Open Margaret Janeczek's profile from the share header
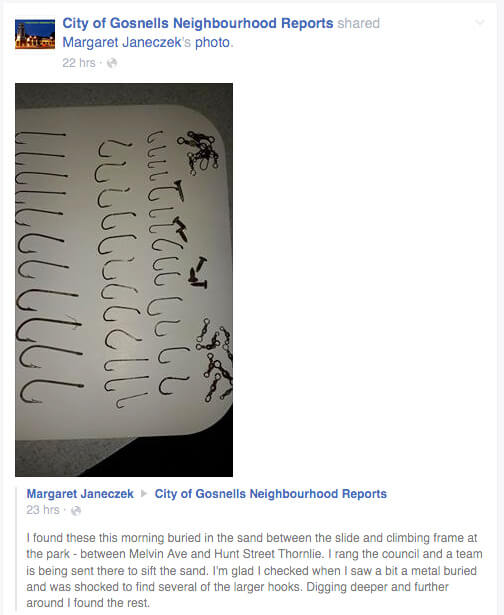 (122, 42)
